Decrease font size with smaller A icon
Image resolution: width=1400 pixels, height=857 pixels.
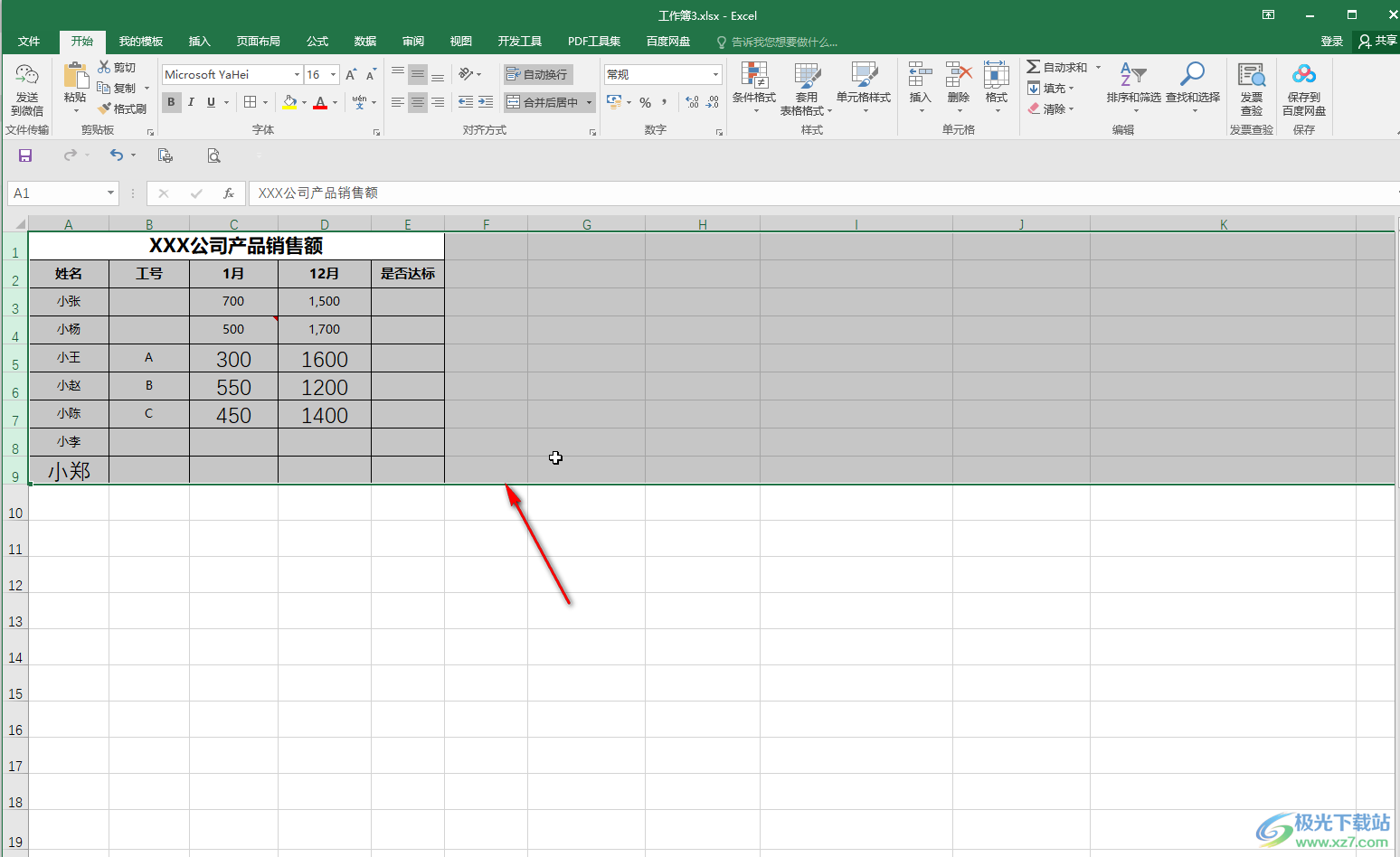tap(371, 74)
